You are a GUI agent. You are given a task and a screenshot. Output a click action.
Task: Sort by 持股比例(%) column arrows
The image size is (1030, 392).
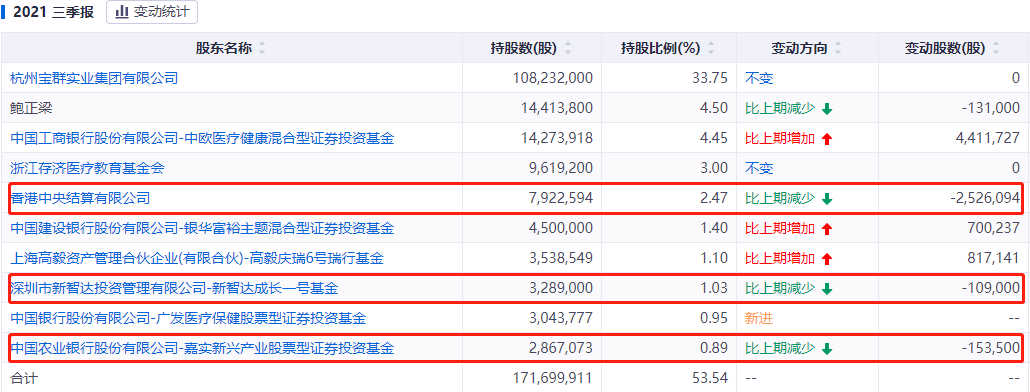point(711,48)
